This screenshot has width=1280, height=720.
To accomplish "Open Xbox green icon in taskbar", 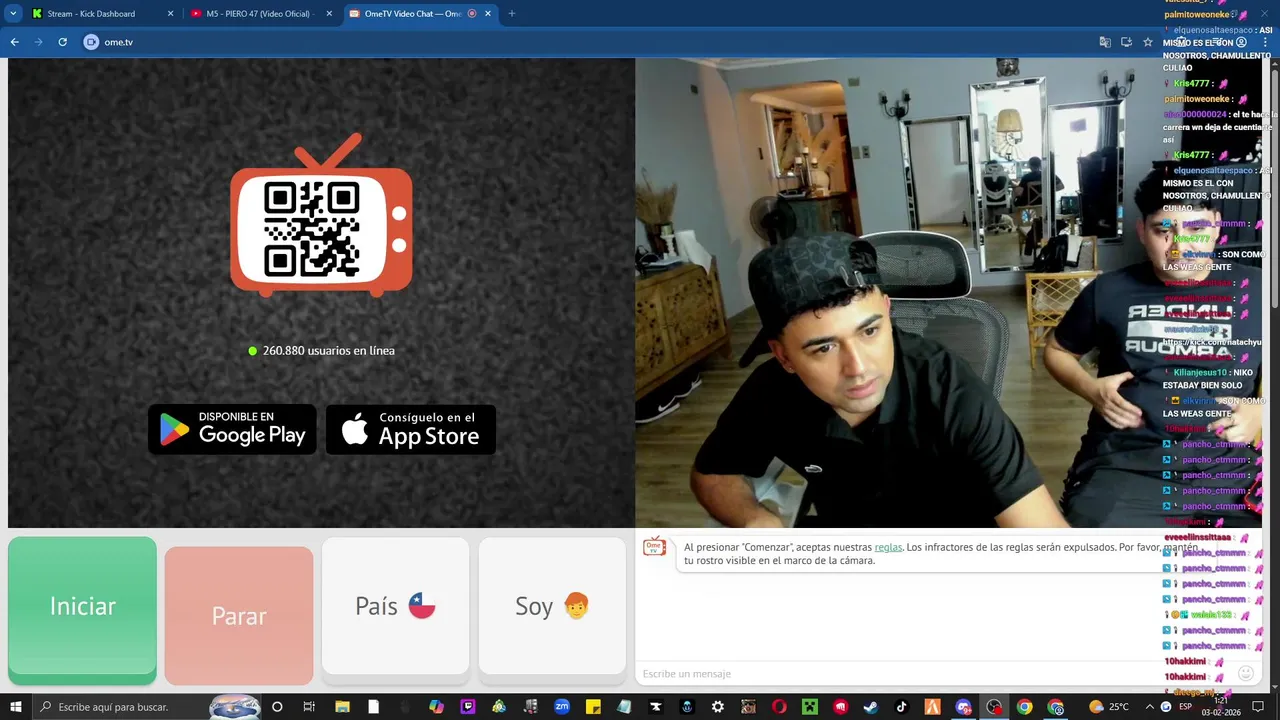I will (810, 707).
